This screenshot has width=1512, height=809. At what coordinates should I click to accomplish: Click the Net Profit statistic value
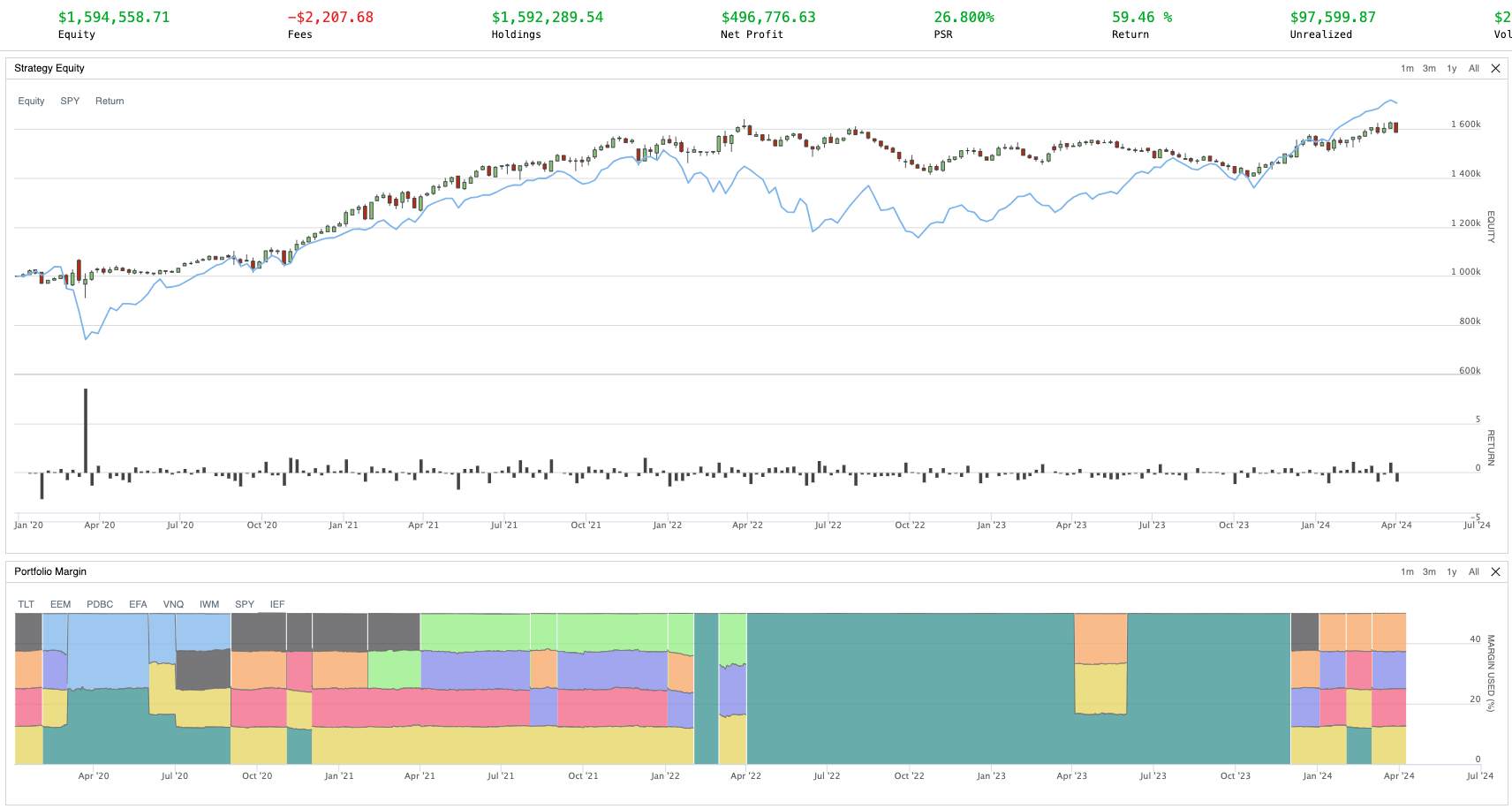click(x=768, y=18)
